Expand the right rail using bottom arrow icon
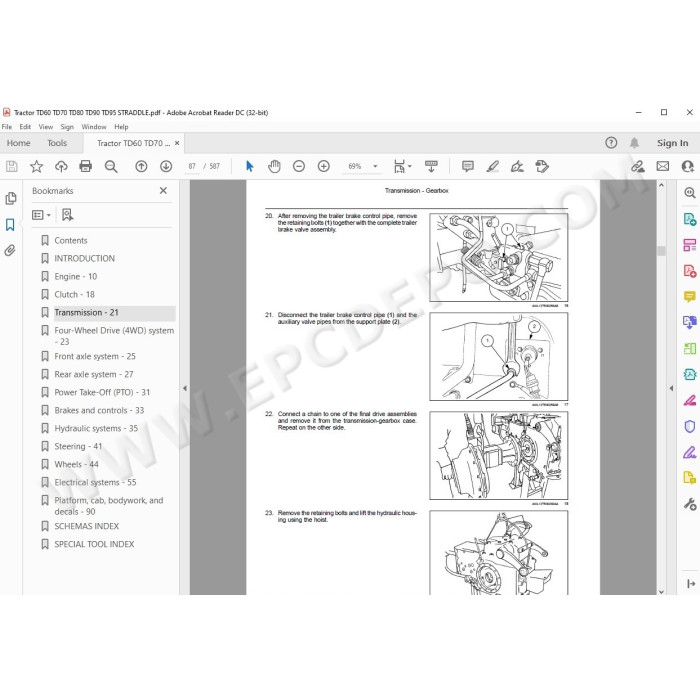This screenshot has width=700, height=700. 691,583
